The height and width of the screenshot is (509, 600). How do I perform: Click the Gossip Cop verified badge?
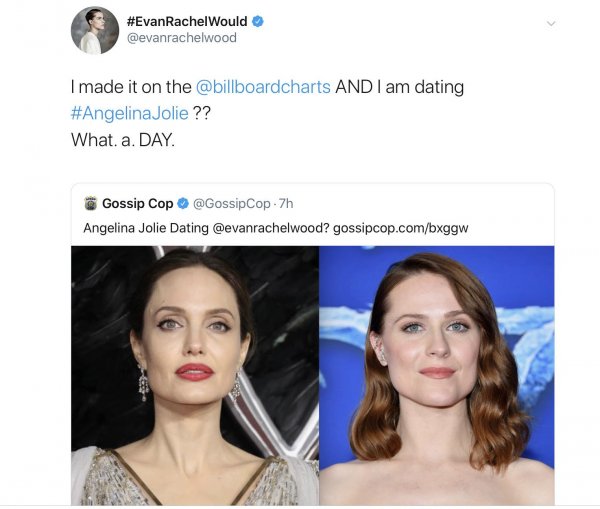182,204
